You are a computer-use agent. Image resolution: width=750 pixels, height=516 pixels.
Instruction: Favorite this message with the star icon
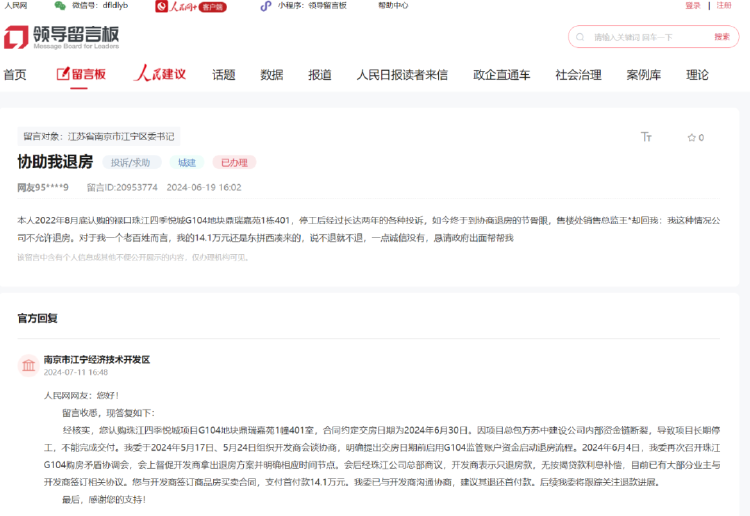[692, 138]
